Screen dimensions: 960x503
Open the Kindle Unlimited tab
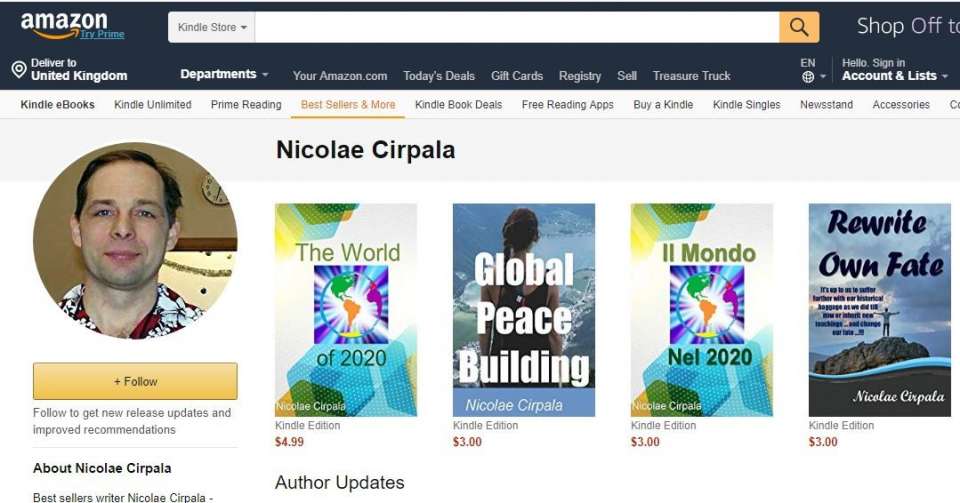pyautogui.click(x=152, y=105)
